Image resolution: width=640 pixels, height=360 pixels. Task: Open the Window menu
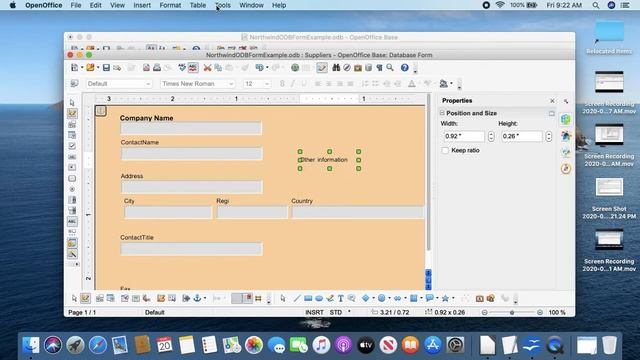tap(251, 5)
